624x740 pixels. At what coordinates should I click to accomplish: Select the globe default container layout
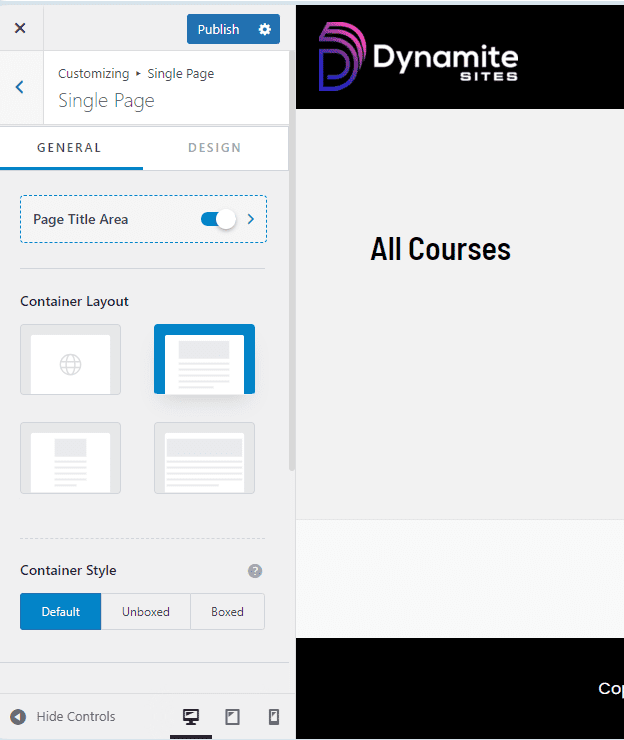(70, 360)
